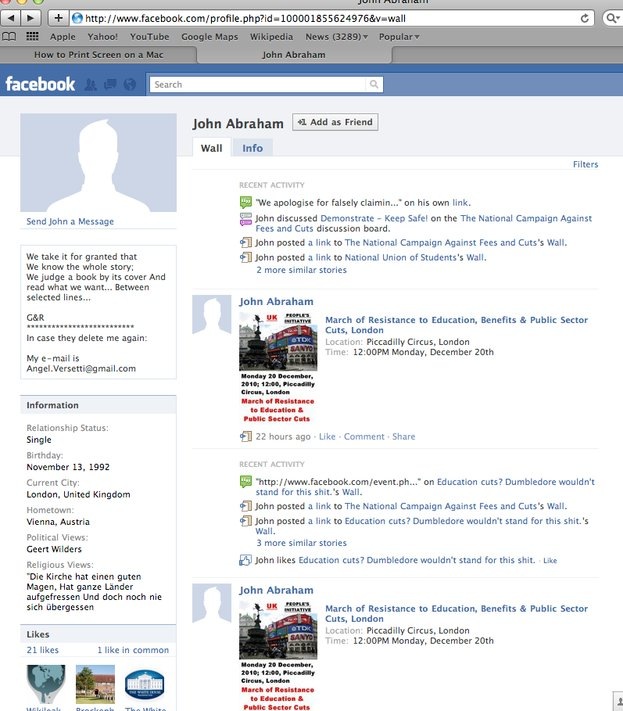623x711 pixels.
Task: Click the Send John a Message link
Action: [70, 221]
